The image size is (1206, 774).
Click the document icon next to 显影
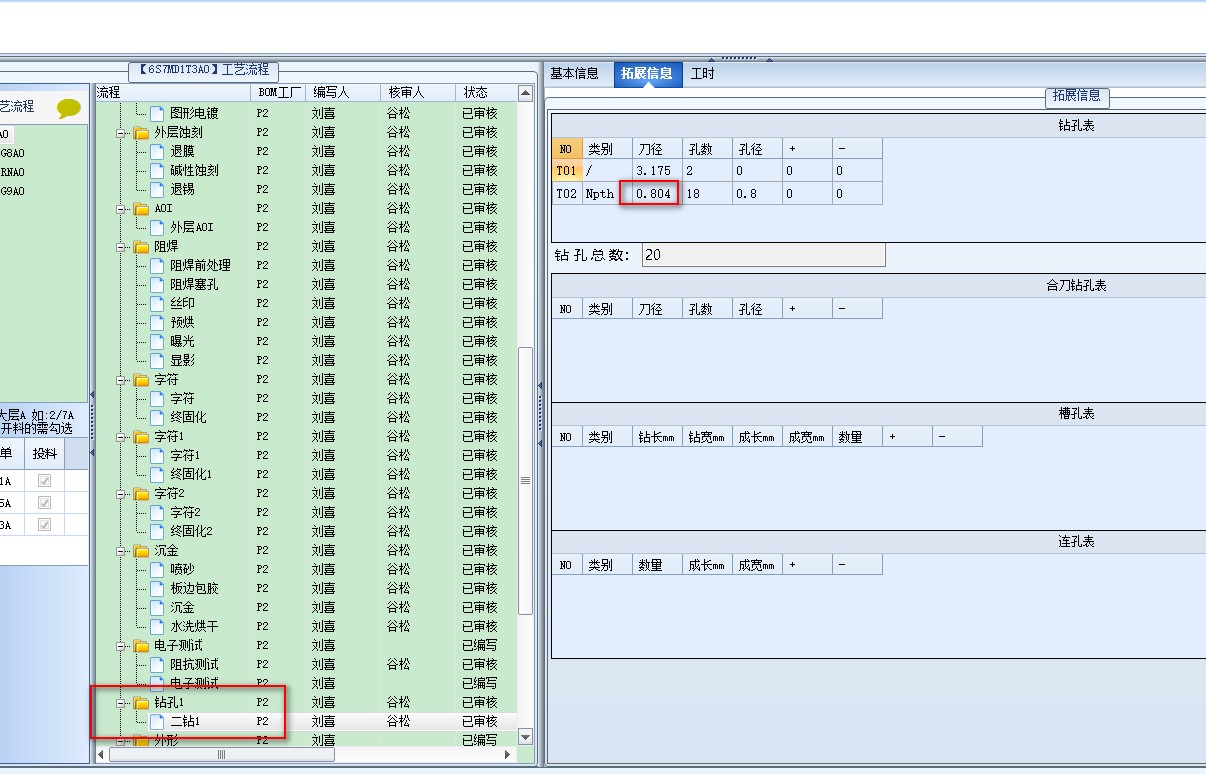pyautogui.click(x=157, y=360)
